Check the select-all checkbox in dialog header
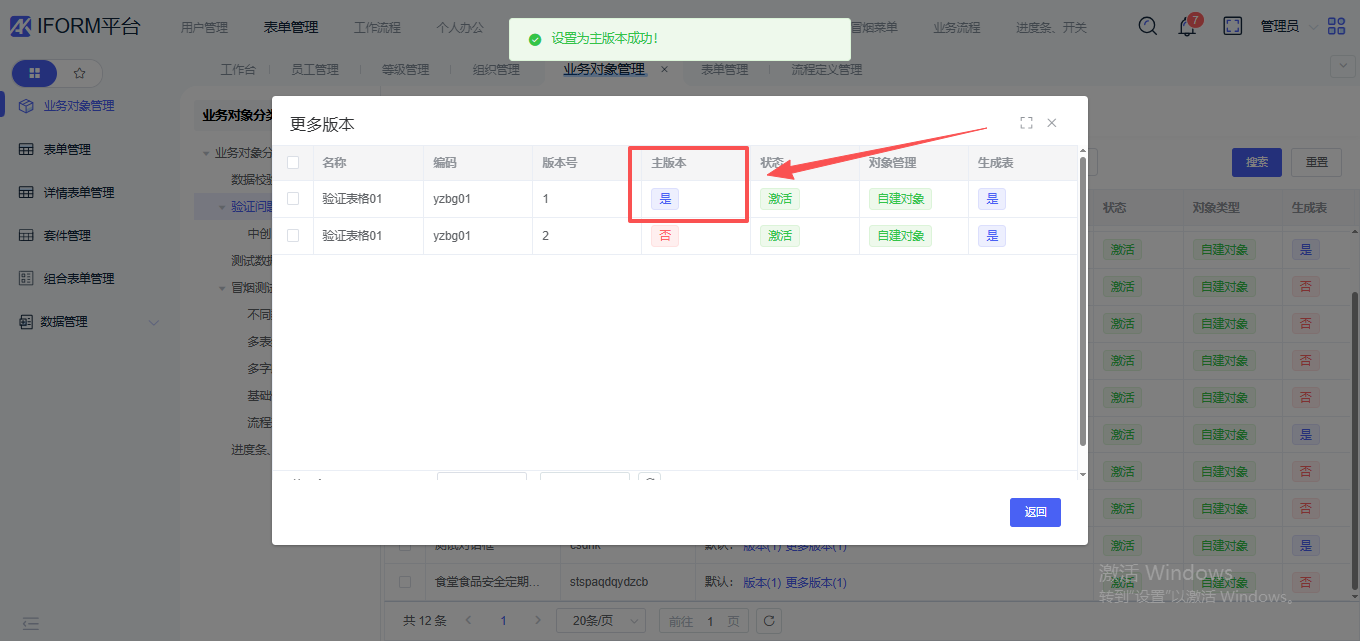This screenshot has width=1360, height=641. [x=293, y=162]
